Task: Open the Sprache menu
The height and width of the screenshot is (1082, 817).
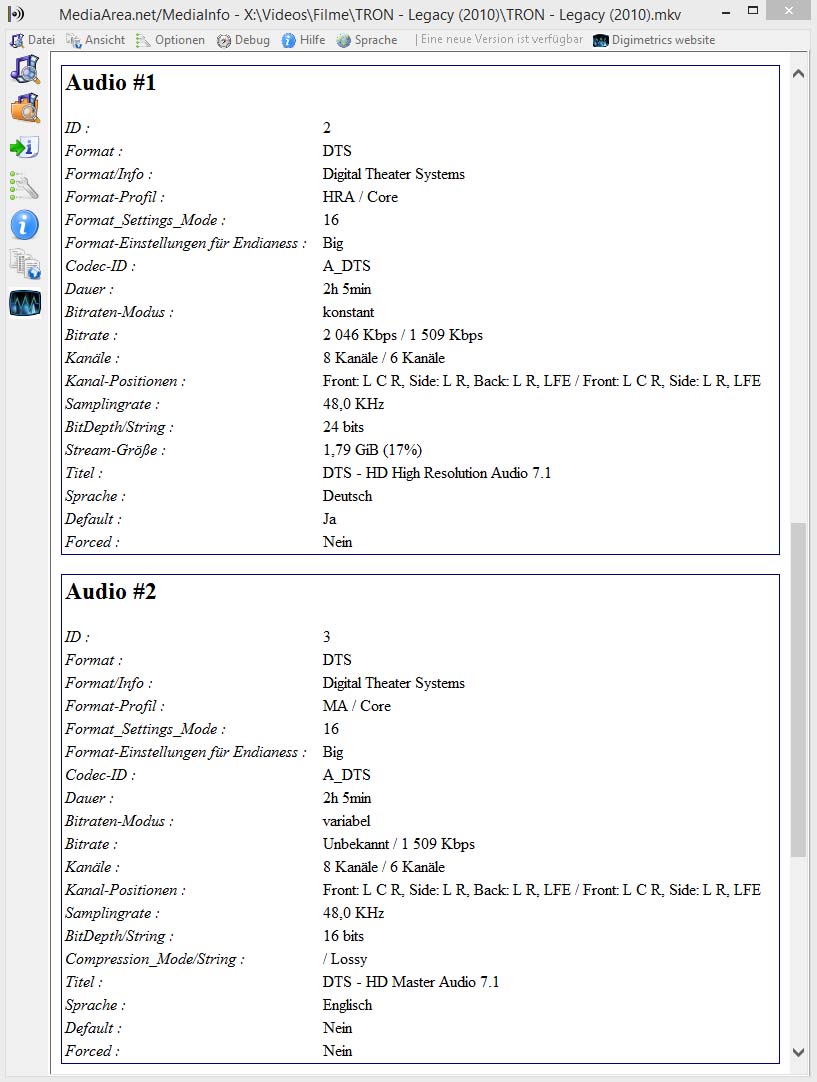Action: click(367, 40)
